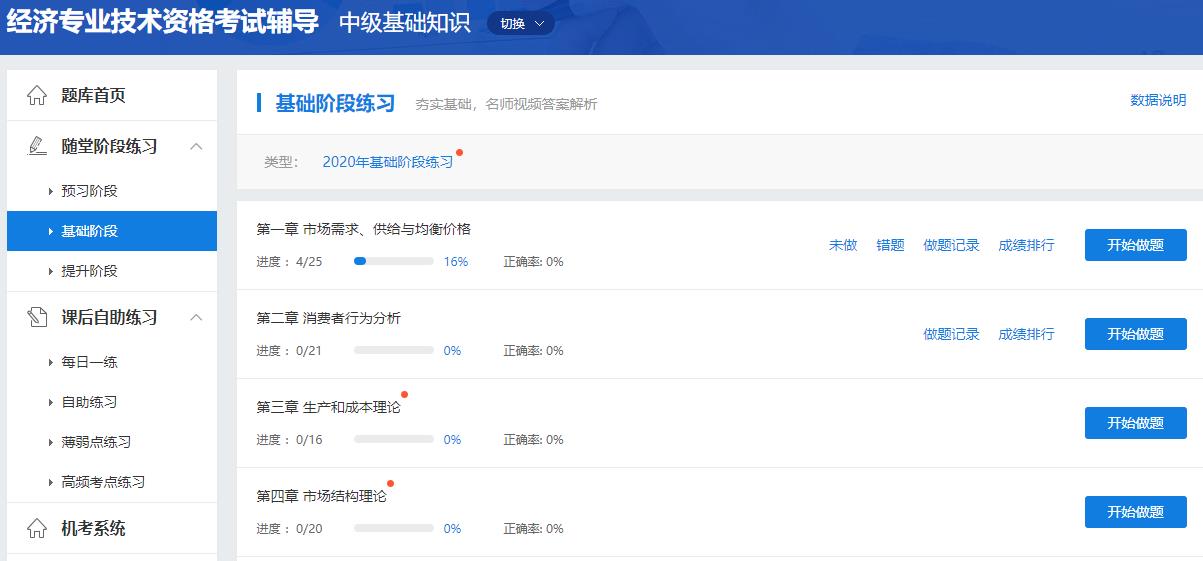Collapse the 随堂阶段练习 section chevron
The height and width of the screenshot is (561, 1203).
196,146
